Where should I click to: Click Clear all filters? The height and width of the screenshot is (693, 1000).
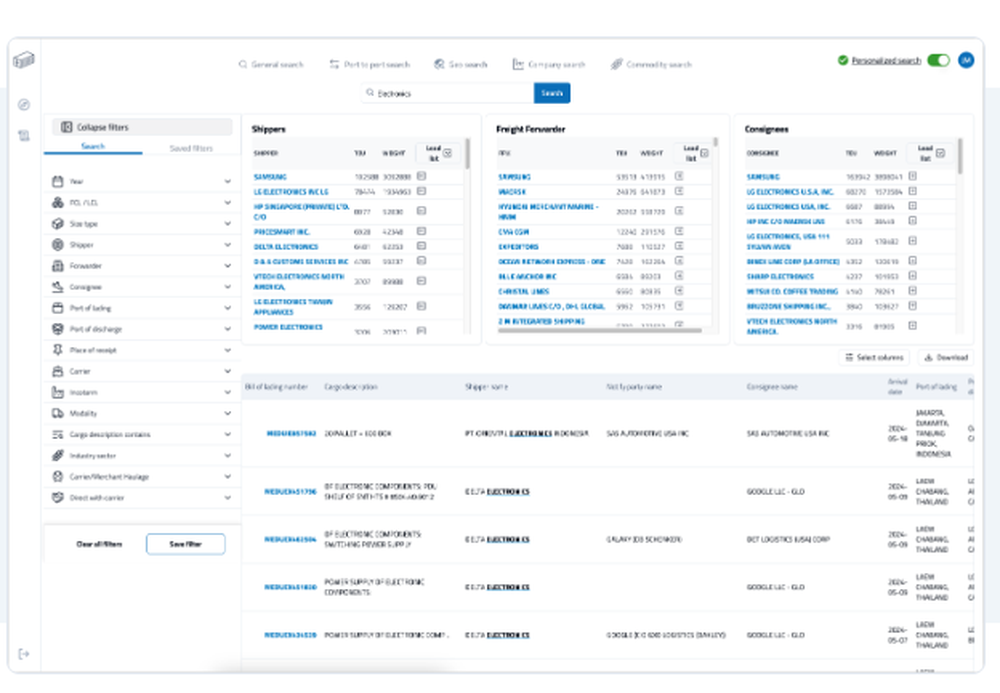[99, 544]
